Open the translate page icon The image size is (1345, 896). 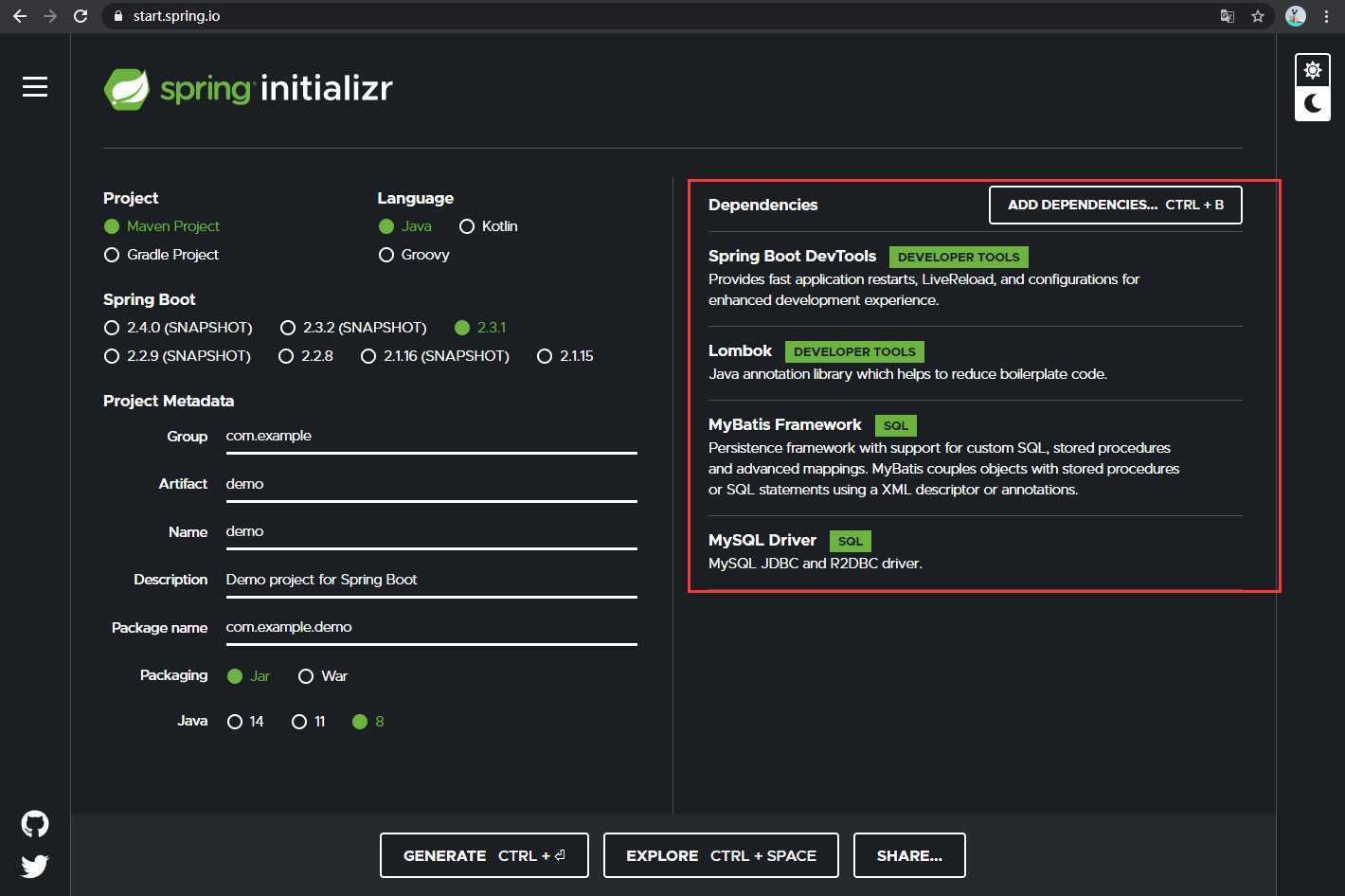tap(1228, 16)
